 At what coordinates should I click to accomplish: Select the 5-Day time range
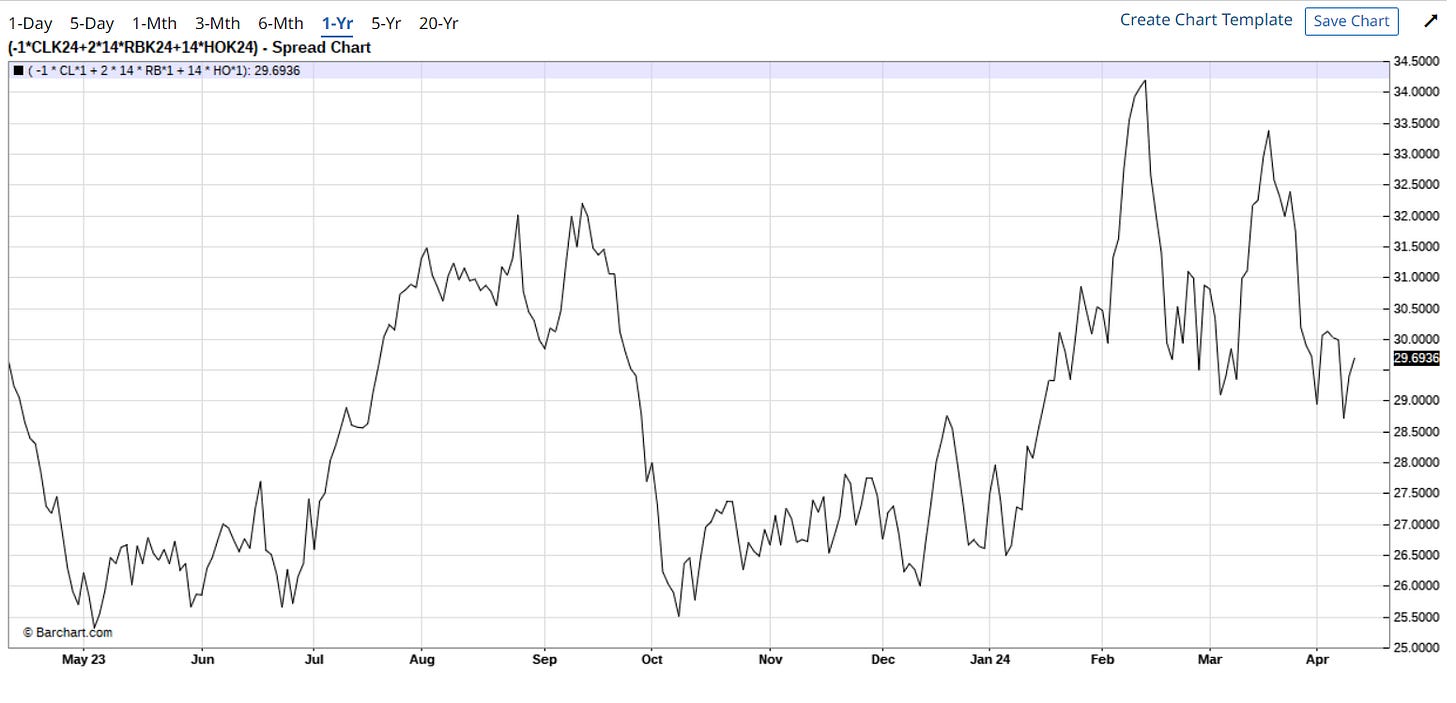coord(92,23)
